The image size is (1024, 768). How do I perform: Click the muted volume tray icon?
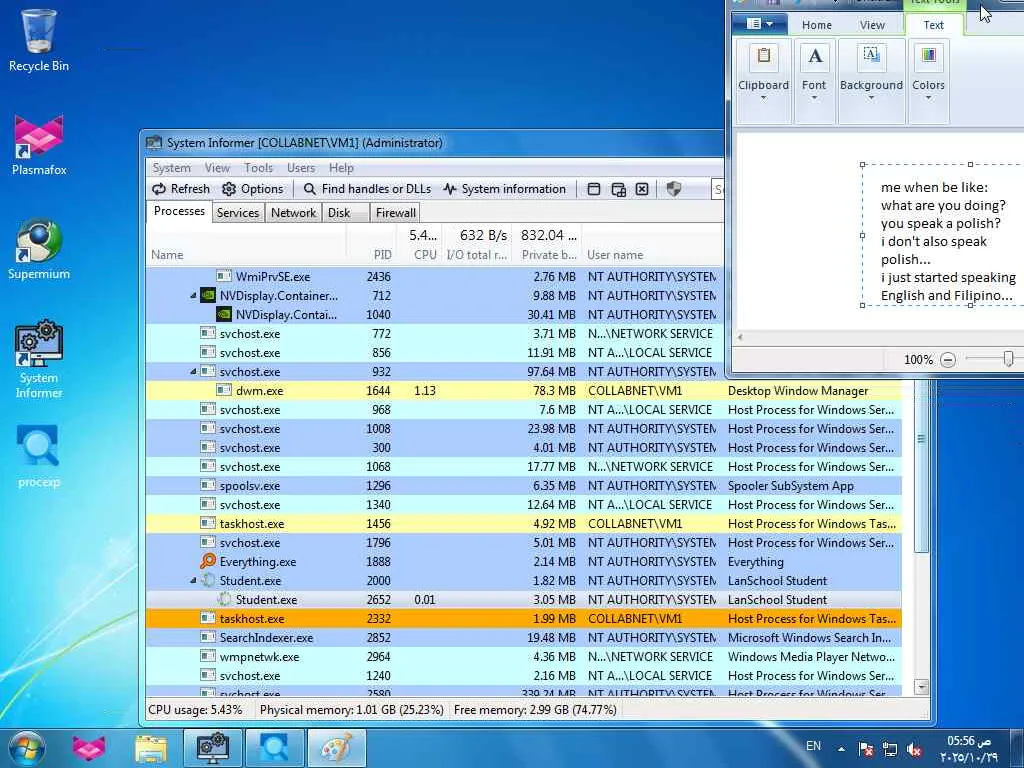click(914, 750)
